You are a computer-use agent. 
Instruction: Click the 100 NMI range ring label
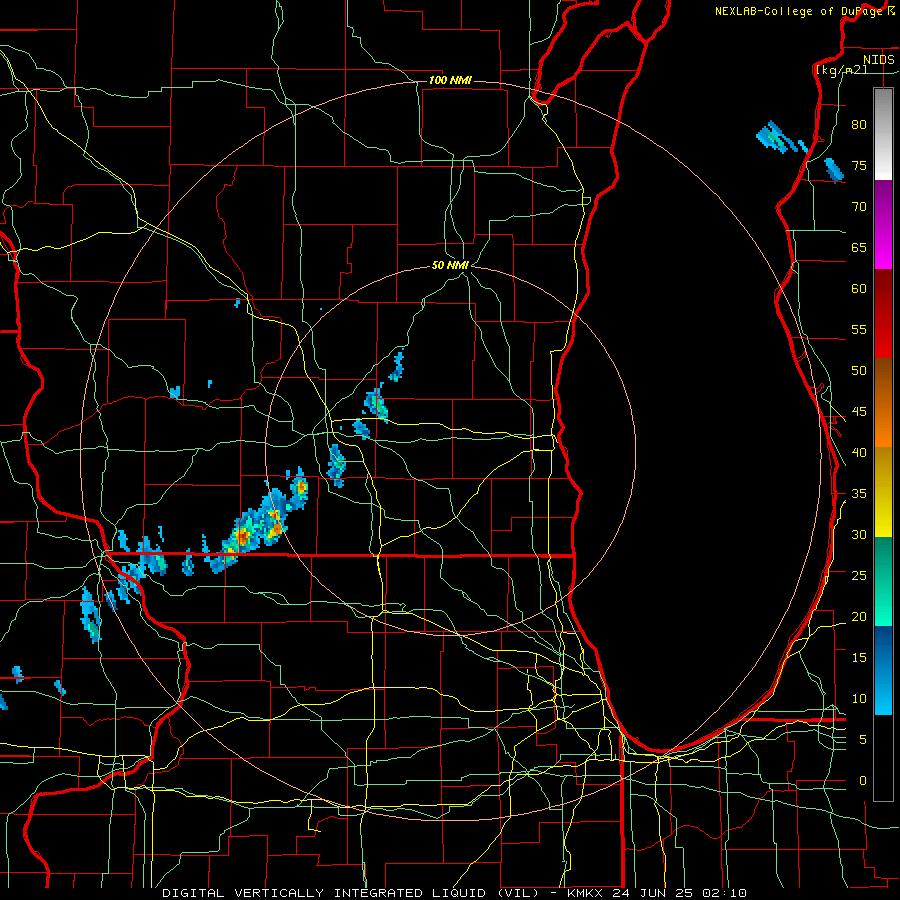tap(450, 80)
